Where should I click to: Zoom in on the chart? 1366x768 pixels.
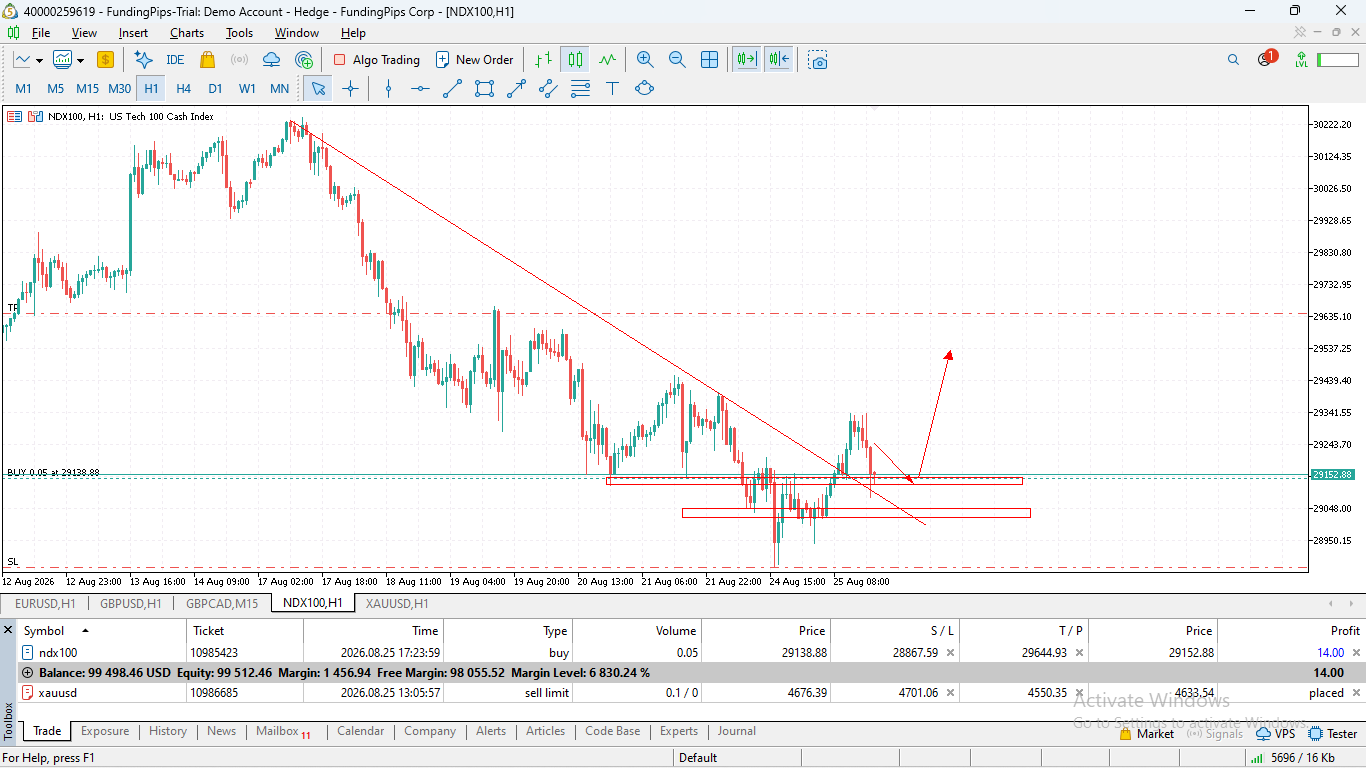click(x=645, y=60)
